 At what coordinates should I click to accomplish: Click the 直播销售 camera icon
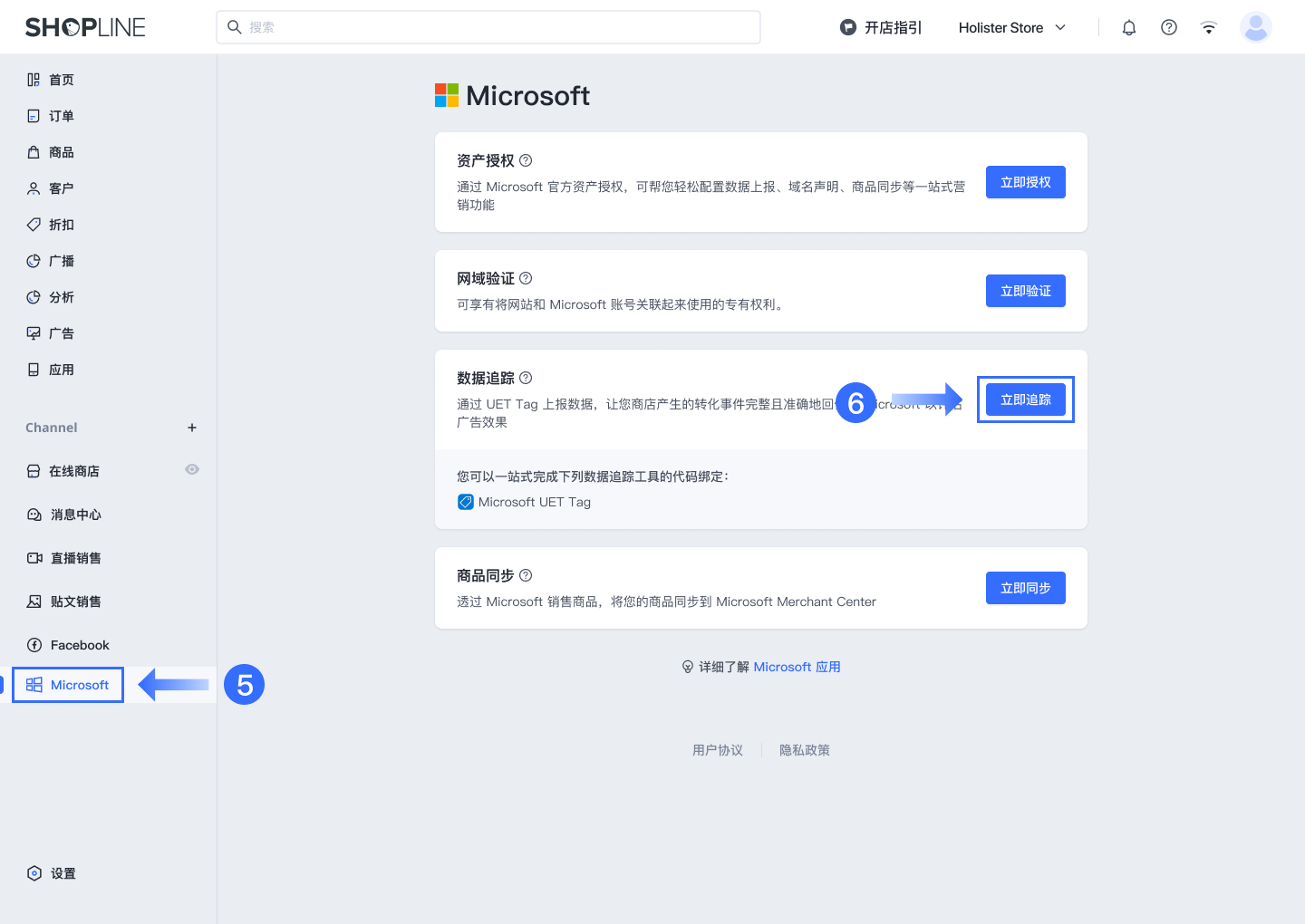(34, 558)
